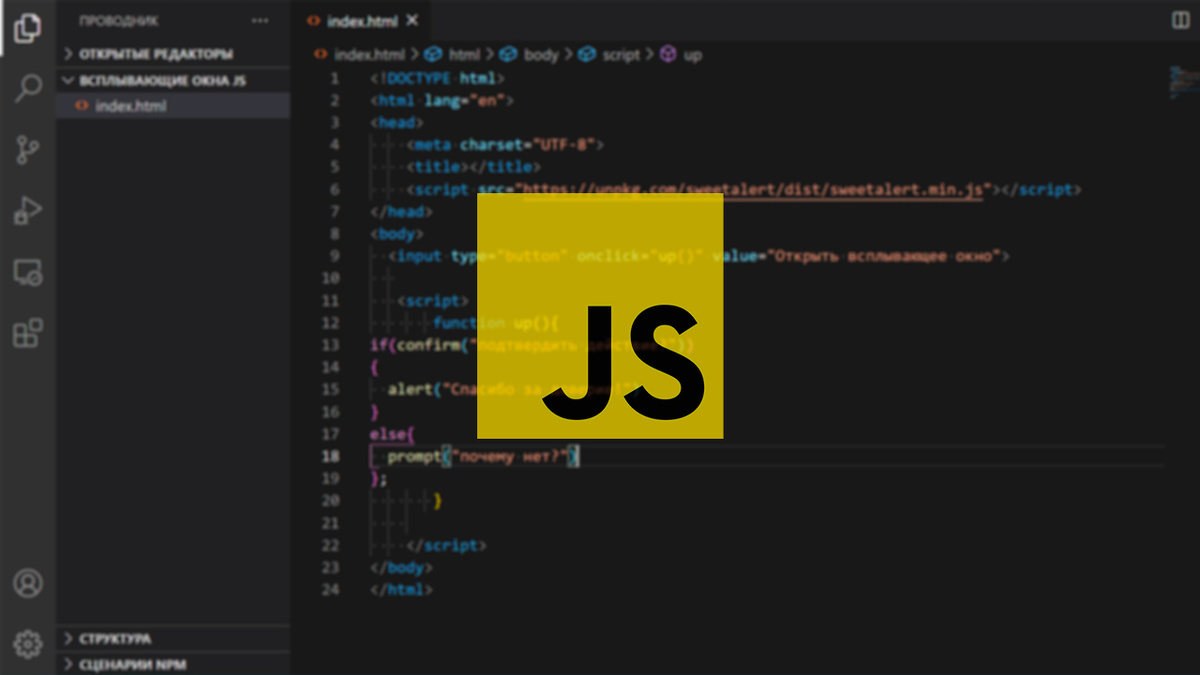This screenshot has width=1200, height=675.
Task: Click the ПРОВОДНИК panel title
Action: [x=117, y=21]
